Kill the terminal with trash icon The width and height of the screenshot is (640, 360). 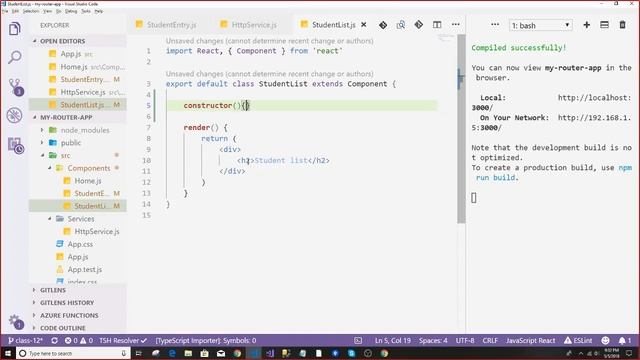click(x=622, y=25)
